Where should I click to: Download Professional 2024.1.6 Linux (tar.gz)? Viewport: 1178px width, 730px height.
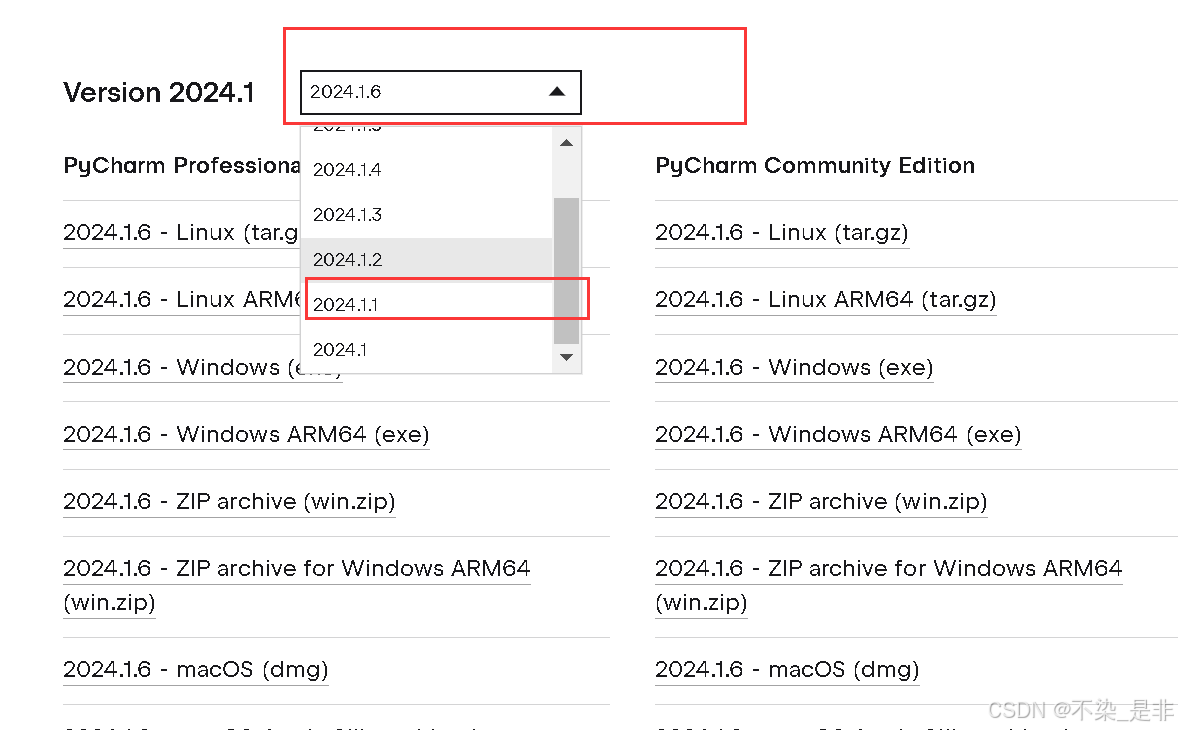[181, 233]
